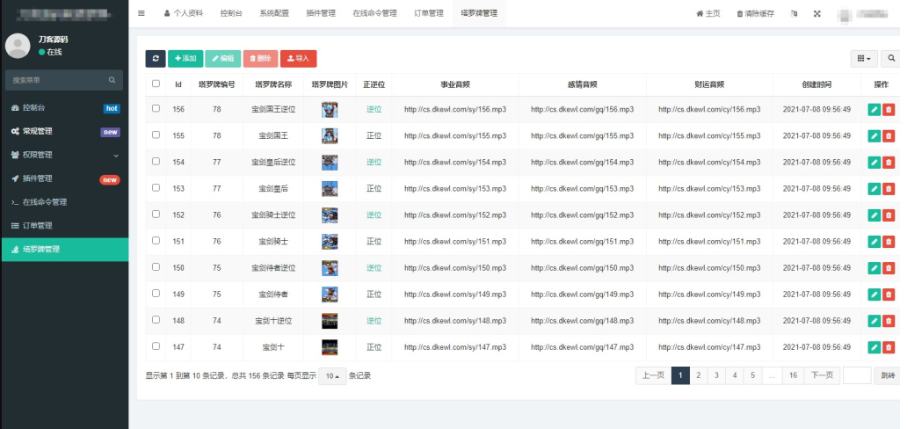Viewport: 908px width, 429px height.
Task: Select the checkbox for row Id 149
Action: pos(155,294)
